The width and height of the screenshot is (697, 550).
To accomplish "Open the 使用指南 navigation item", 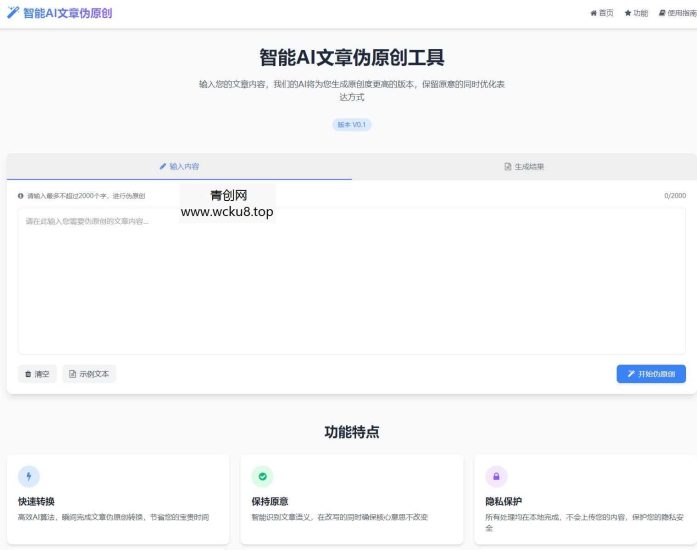I will coord(677,13).
